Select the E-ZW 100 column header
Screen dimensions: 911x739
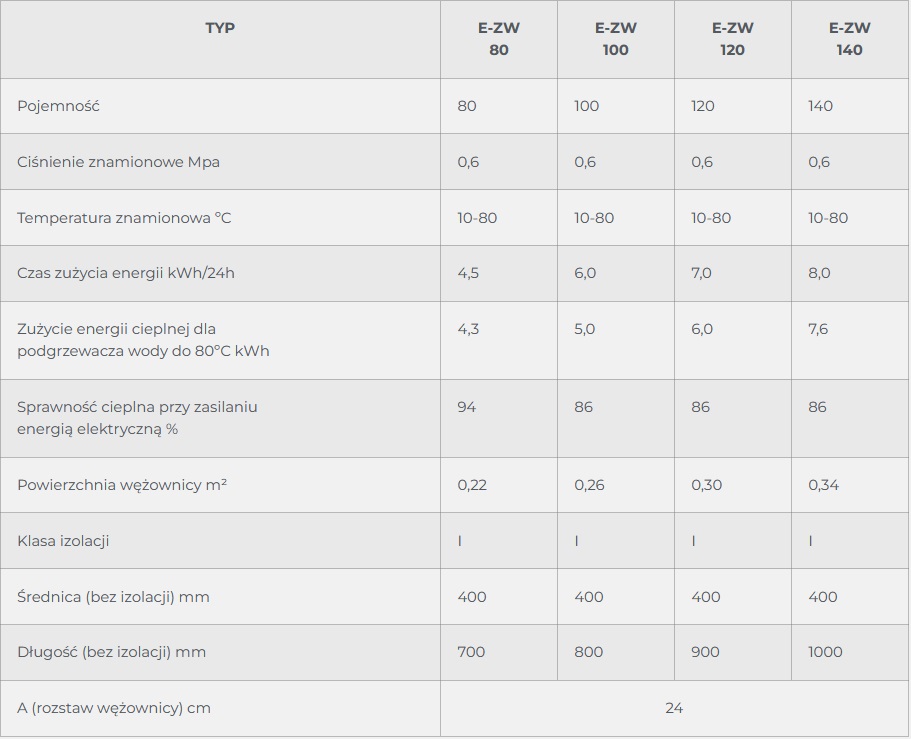pyautogui.click(x=616, y=39)
